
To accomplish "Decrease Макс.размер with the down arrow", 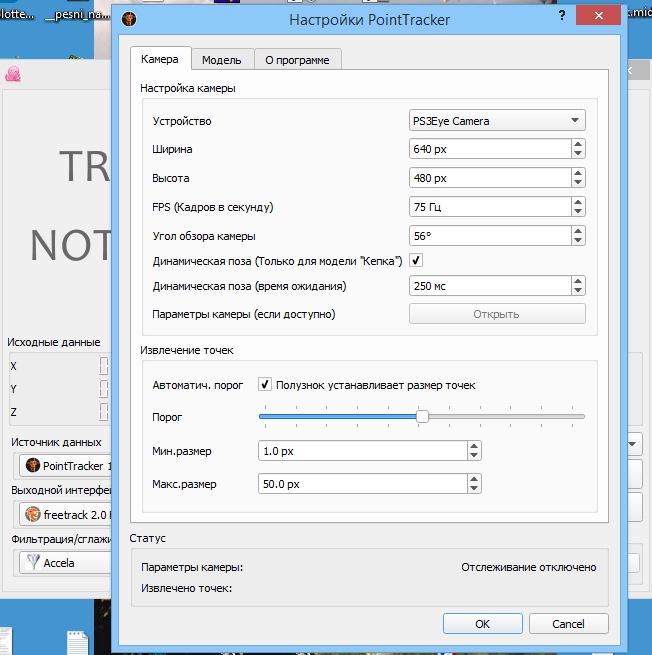I will coord(474,488).
